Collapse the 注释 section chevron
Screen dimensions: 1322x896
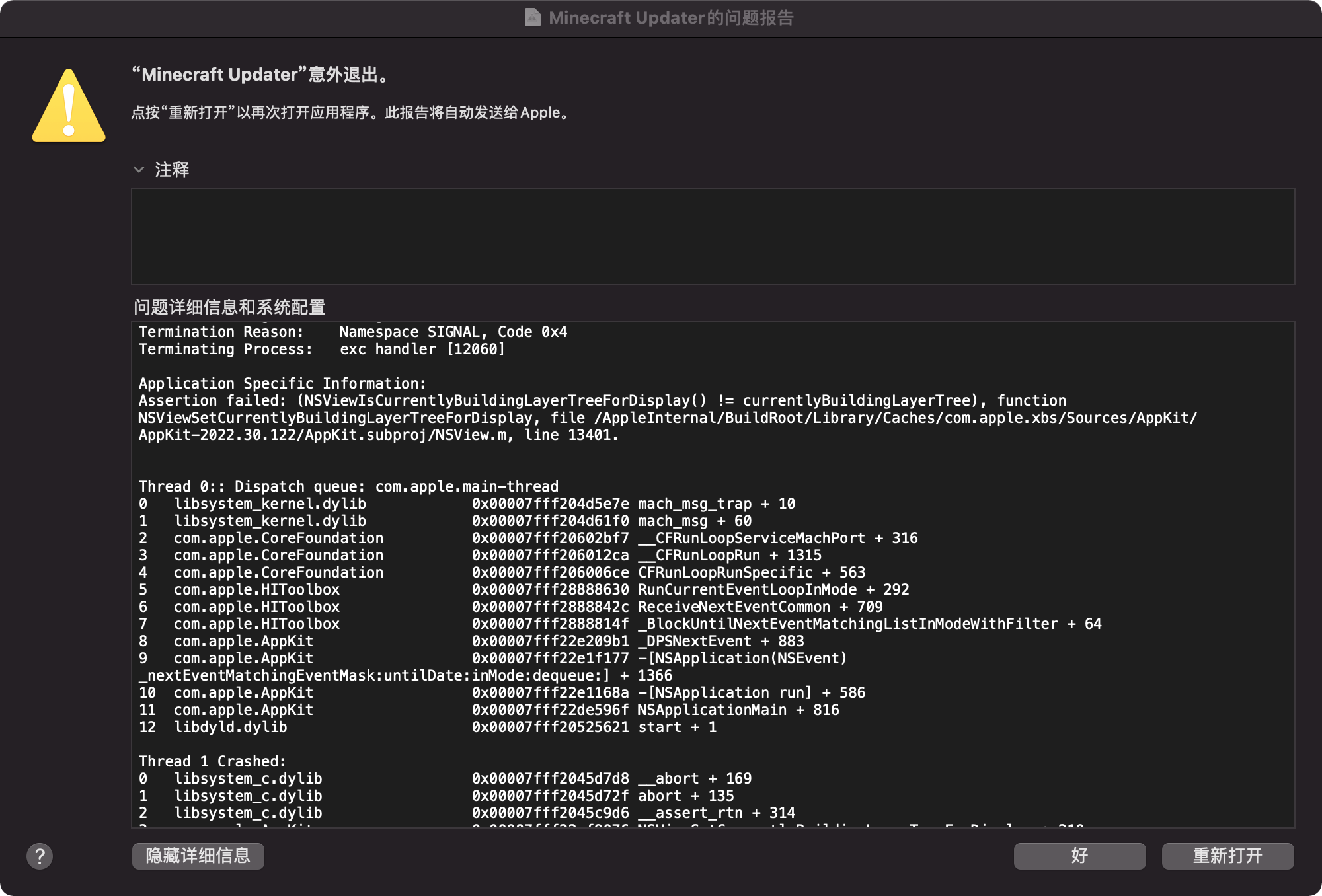139,170
